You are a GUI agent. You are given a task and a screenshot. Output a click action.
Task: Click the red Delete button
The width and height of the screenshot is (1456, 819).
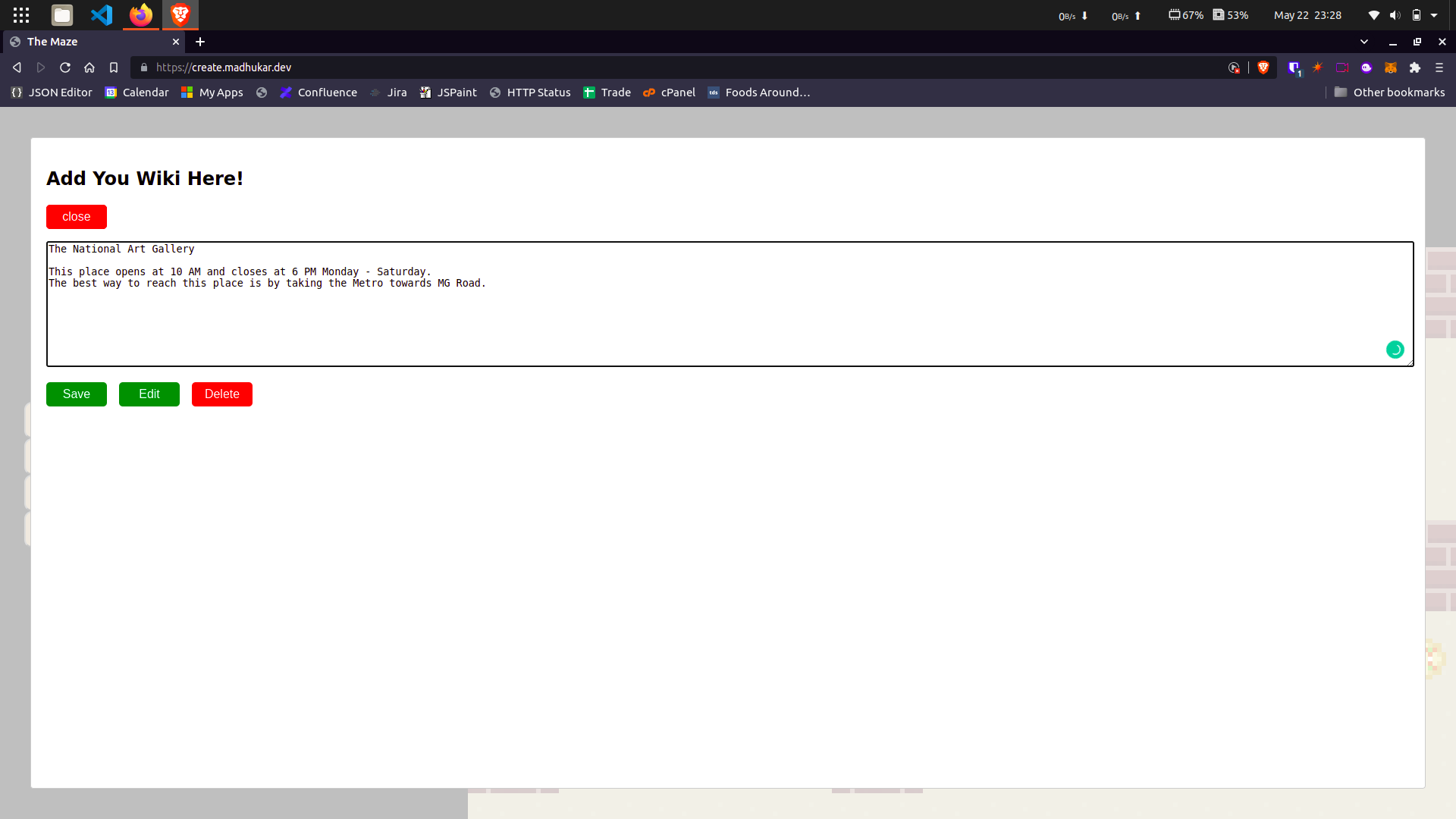tap(221, 394)
